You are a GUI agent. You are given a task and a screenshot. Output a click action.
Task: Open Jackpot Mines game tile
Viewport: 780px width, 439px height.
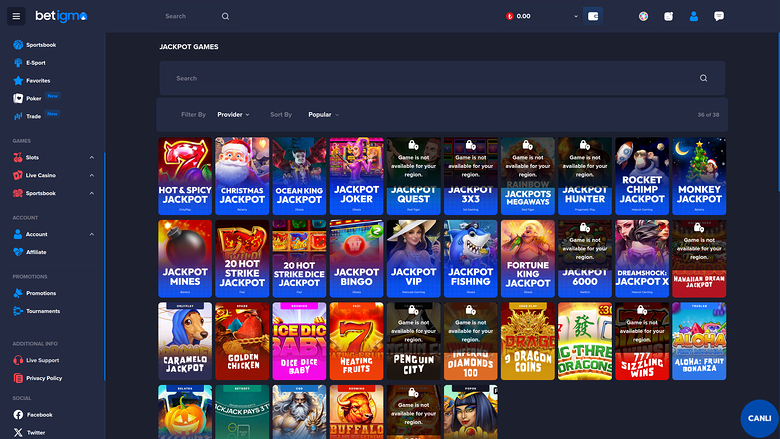click(x=185, y=259)
